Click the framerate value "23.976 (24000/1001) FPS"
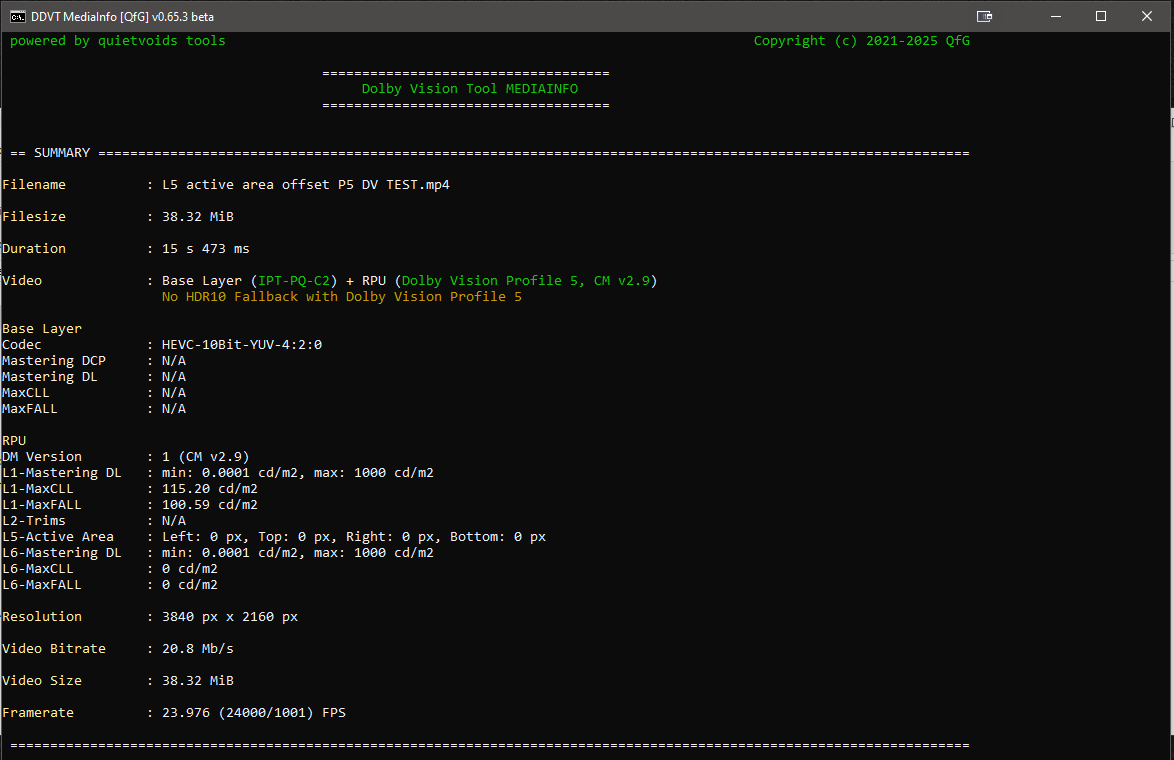The image size is (1174, 760). point(254,713)
